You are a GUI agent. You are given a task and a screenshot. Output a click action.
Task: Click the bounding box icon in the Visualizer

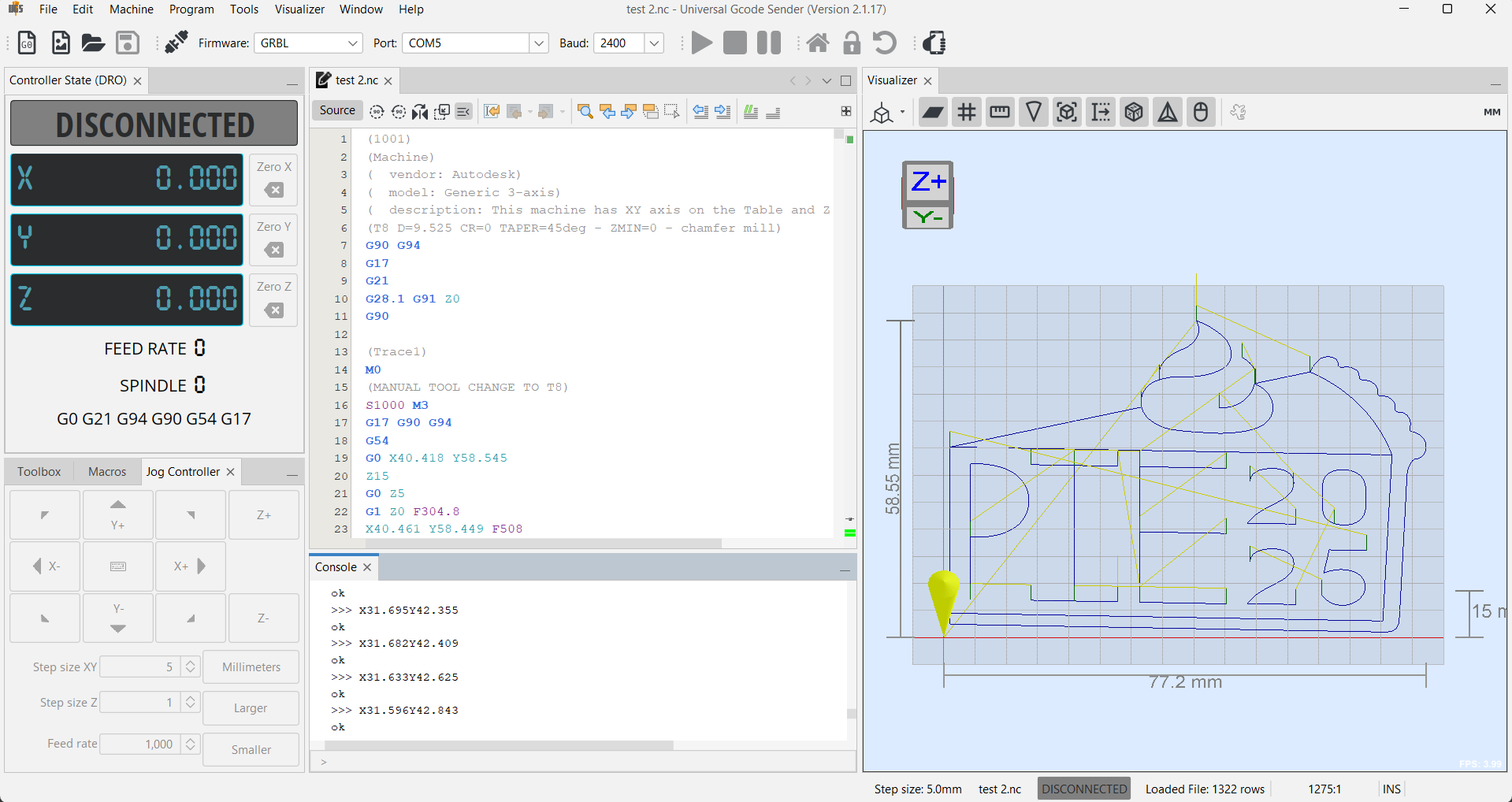click(x=1067, y=112)
